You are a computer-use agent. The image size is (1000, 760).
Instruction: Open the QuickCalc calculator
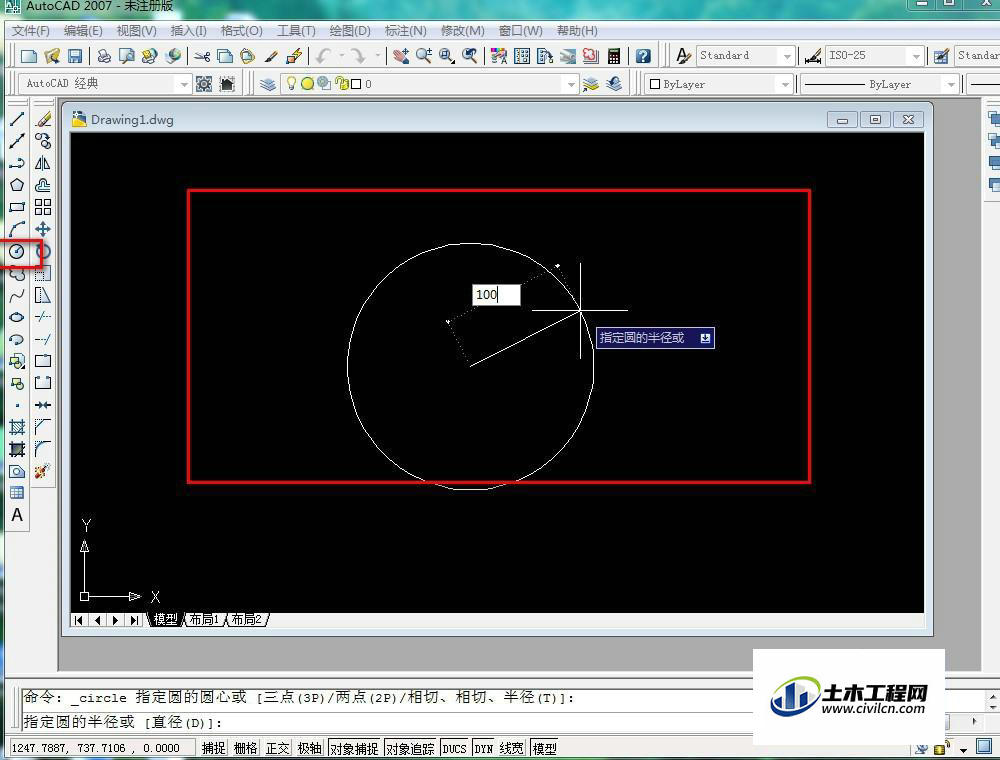tap(614, 56)
